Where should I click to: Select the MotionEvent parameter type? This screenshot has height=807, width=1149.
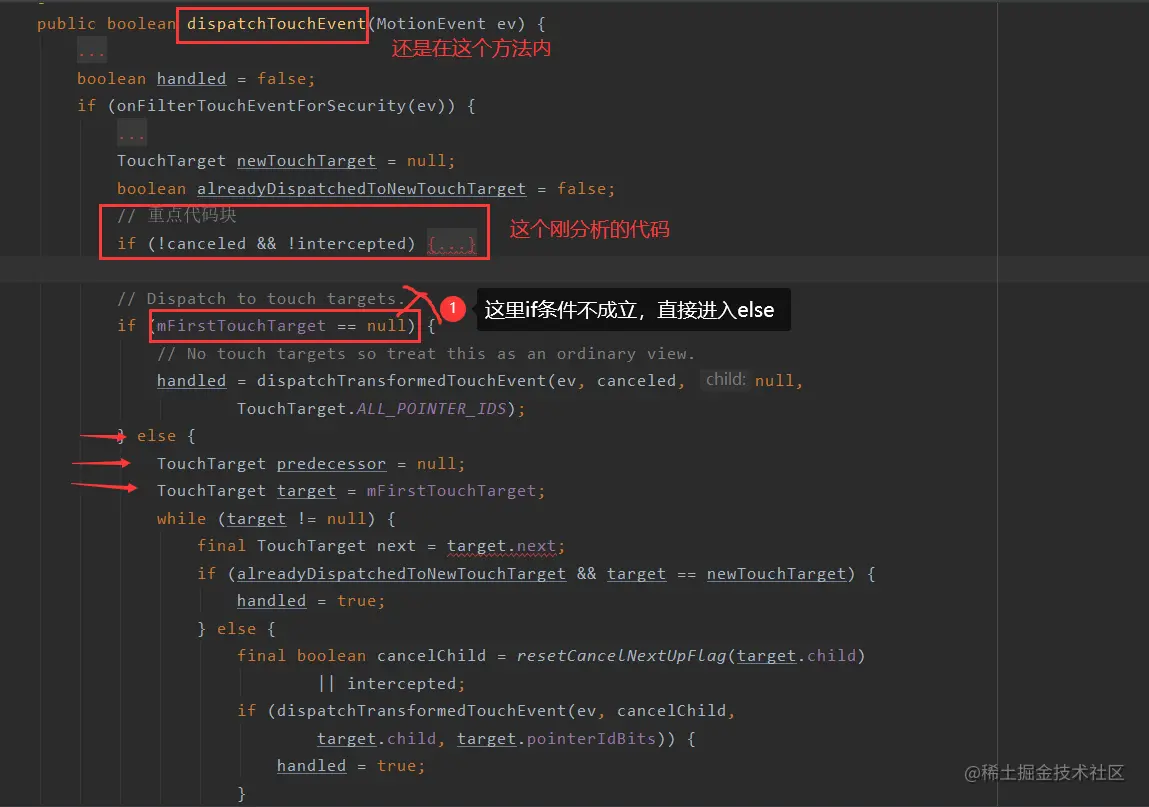pyautogui.click(x=431, y=23)
